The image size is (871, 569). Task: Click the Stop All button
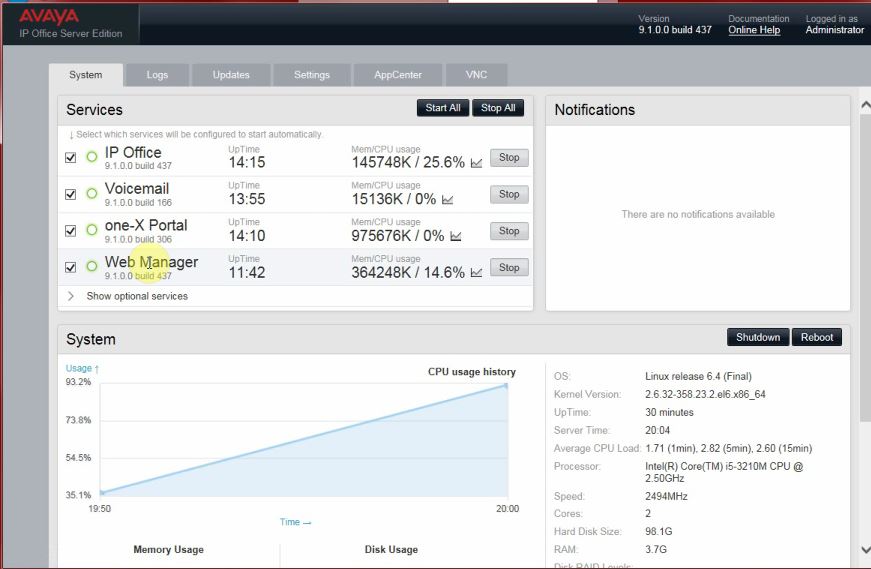pyautogui.click(x=498, y=108)
